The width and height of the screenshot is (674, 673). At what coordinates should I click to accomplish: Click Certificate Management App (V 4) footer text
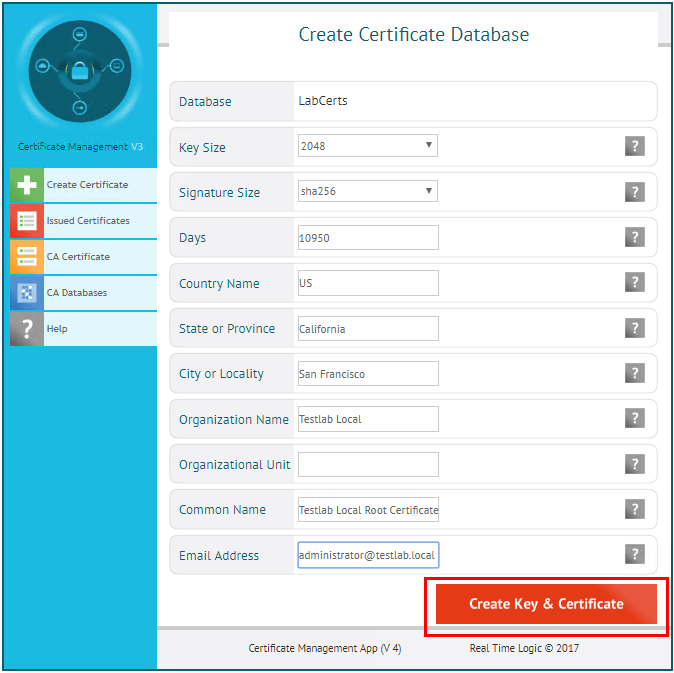click(325, 648)
